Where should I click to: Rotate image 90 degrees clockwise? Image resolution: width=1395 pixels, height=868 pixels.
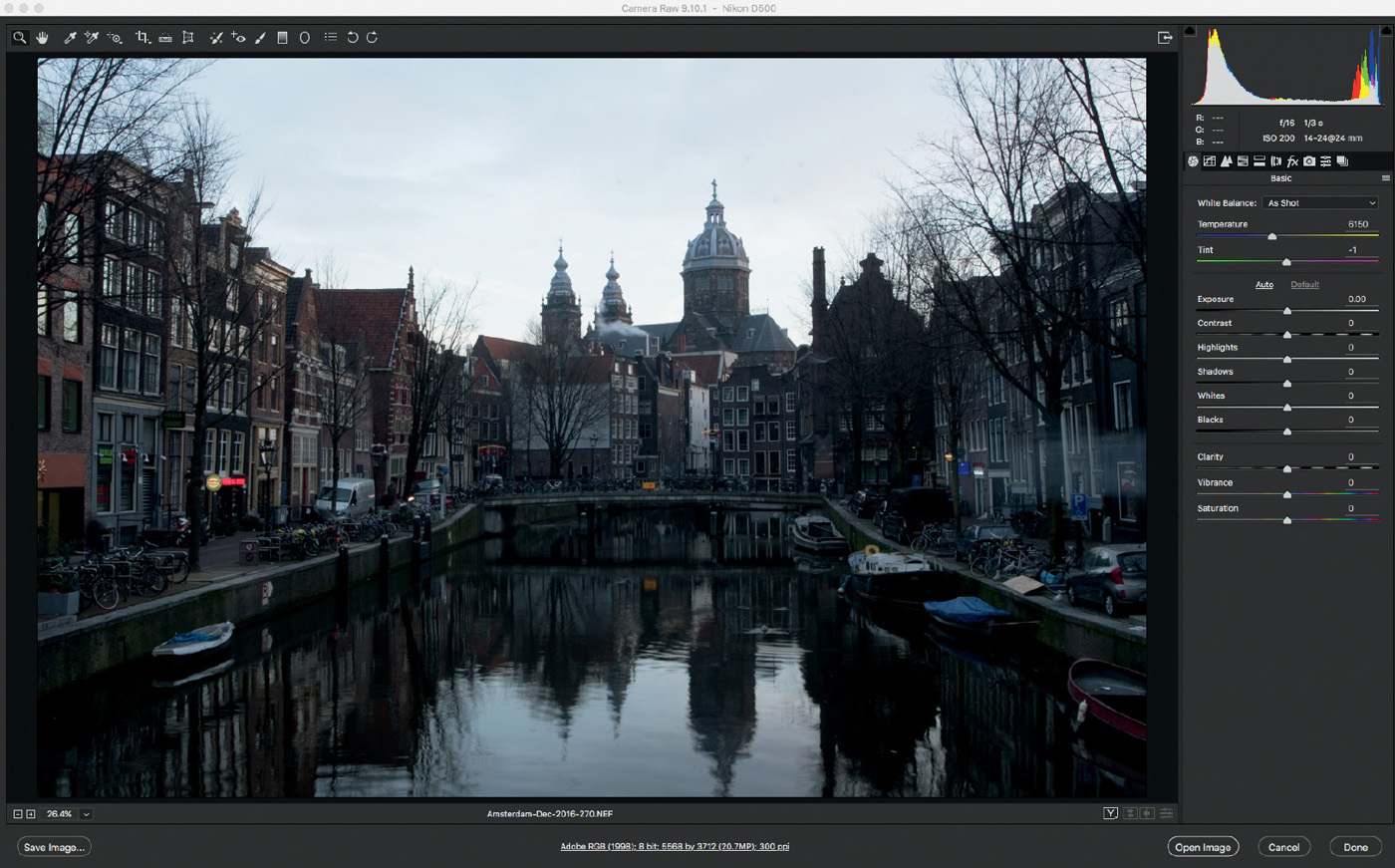[373, 38]
